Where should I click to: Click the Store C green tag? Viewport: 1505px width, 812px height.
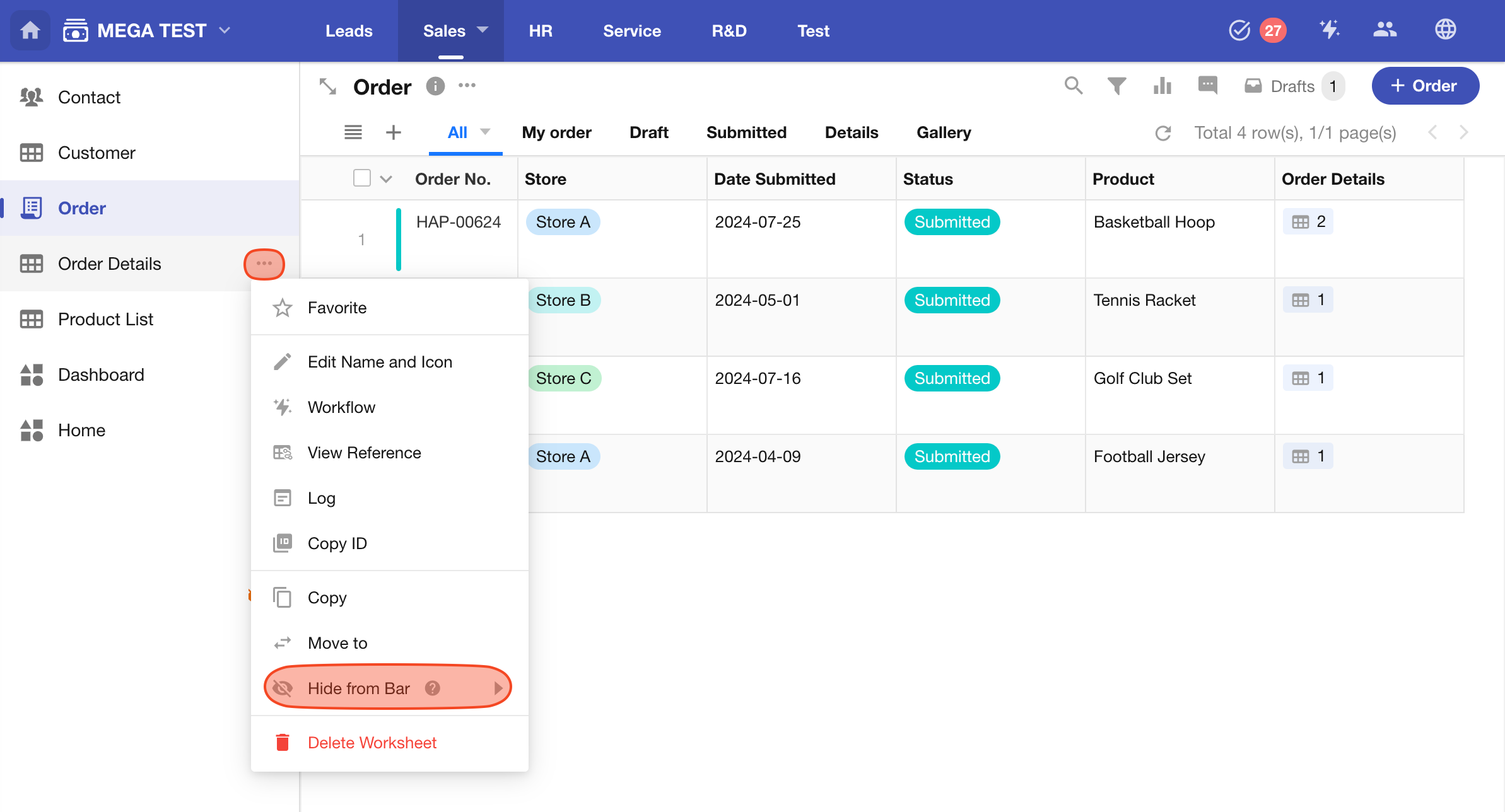click(x=564, y=378)
